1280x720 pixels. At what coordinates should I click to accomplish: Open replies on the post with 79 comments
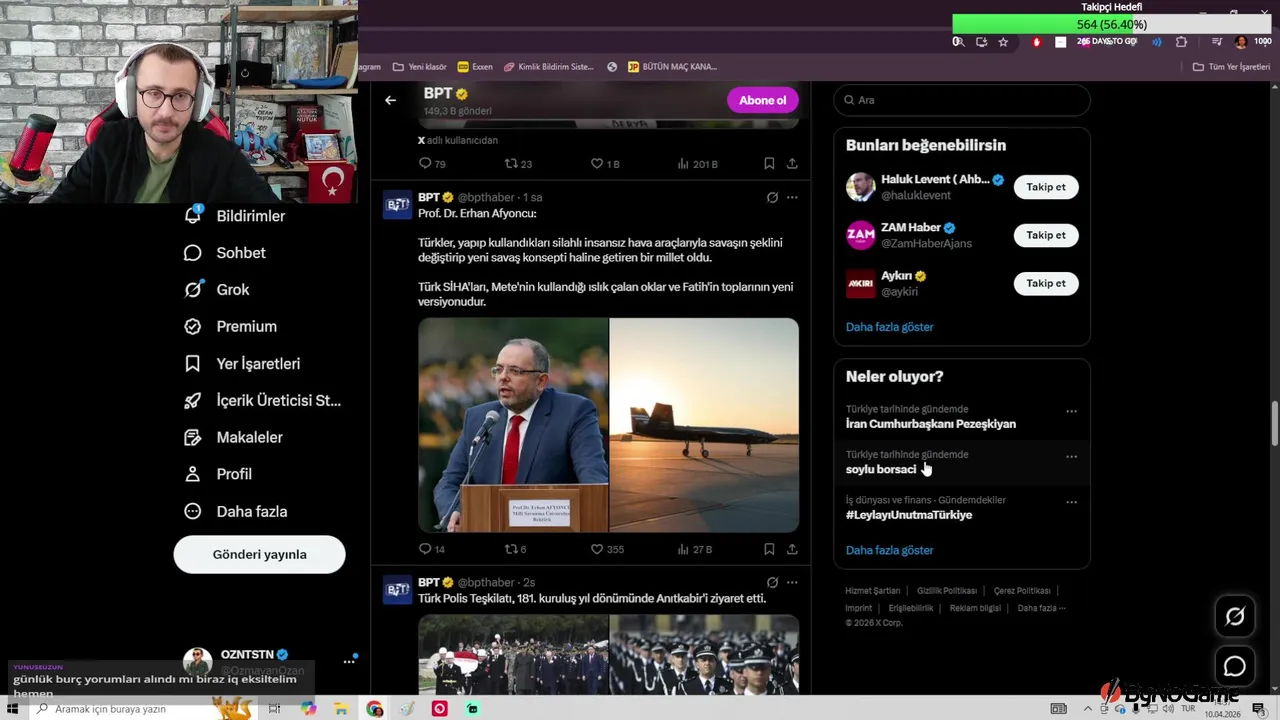point(432,164)
